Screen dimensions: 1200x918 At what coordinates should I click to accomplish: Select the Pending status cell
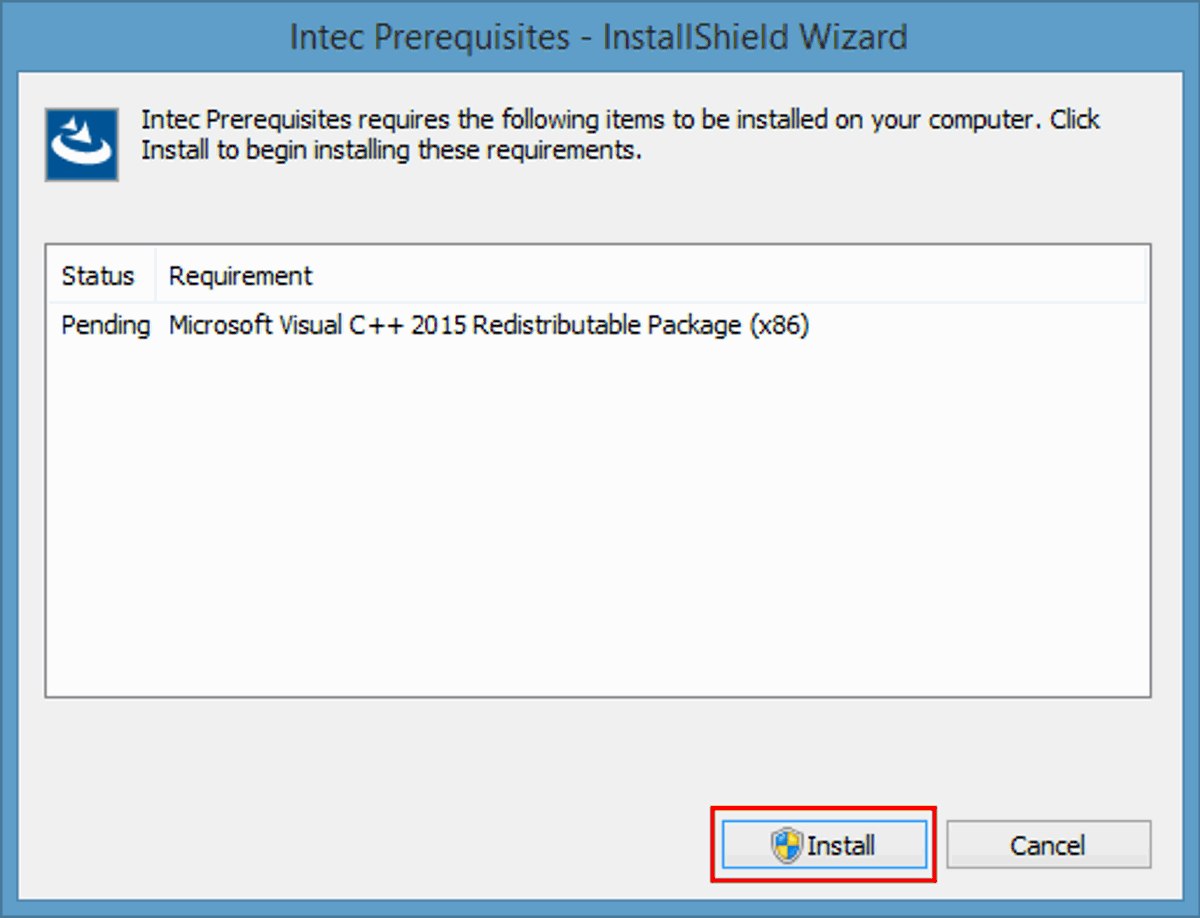coord(105,326)
